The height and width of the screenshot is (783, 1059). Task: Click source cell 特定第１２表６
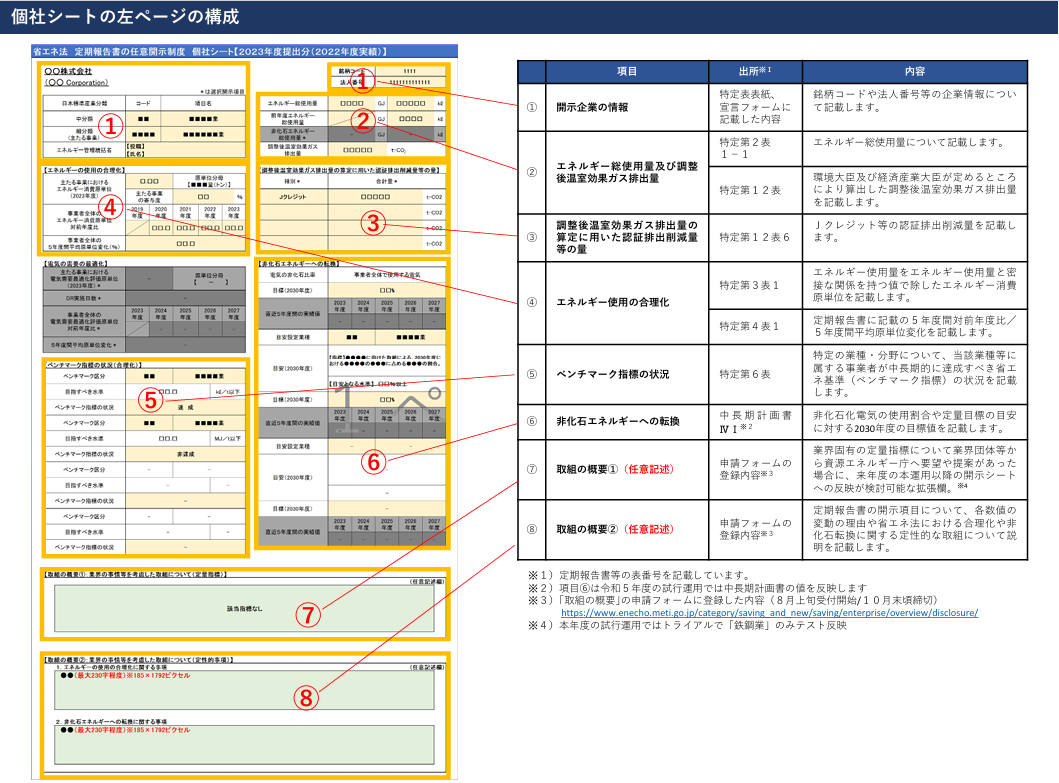pos(754,237)
